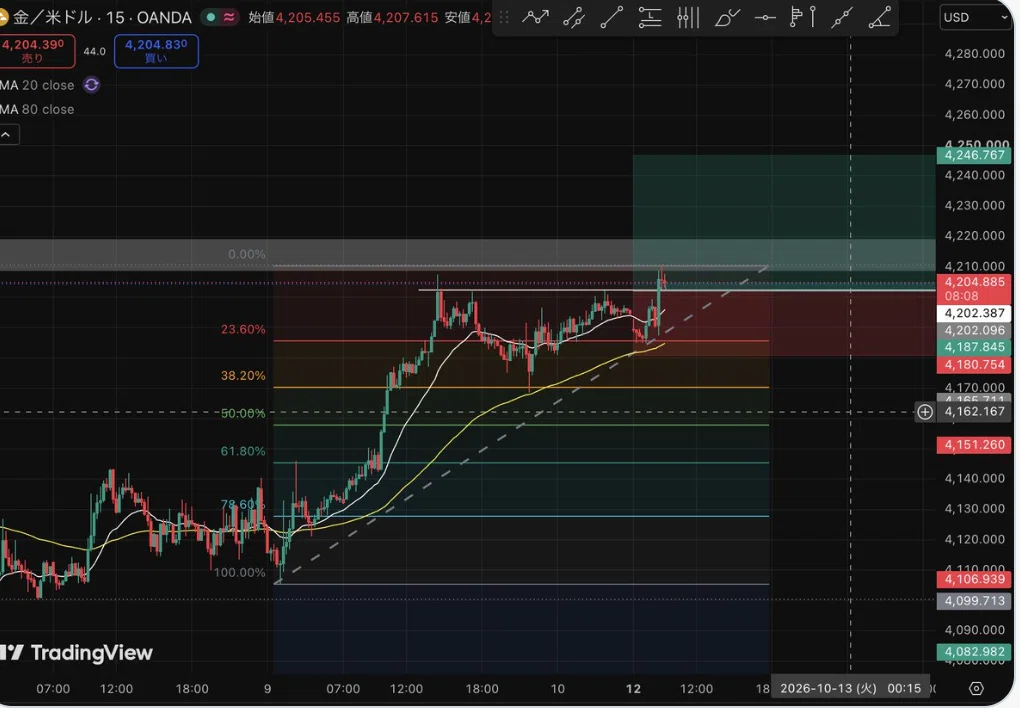Click the 4,162.167 crosshair price label
This screenshot has width=1020, height=708.
coord(973,411)
